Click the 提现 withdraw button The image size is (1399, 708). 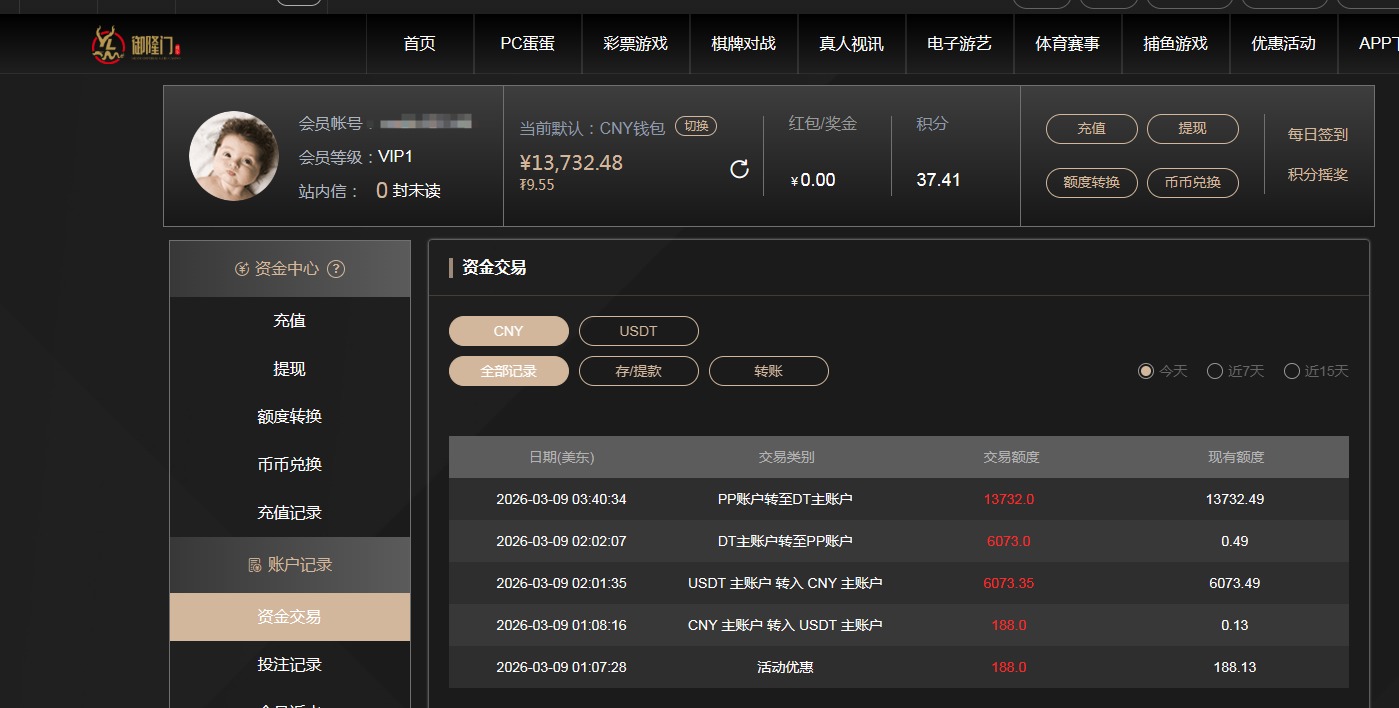[1192, 128]
